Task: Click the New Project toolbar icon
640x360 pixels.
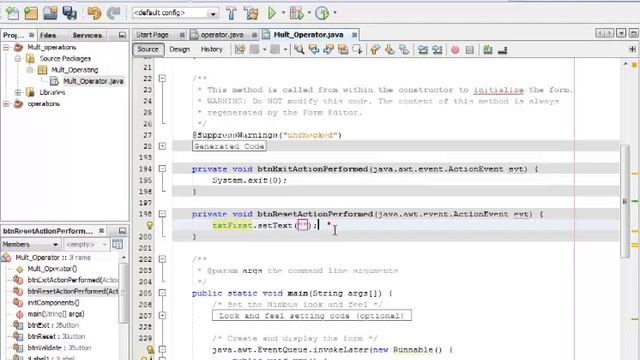Action: pyautogui.click(x=31, y=13)
